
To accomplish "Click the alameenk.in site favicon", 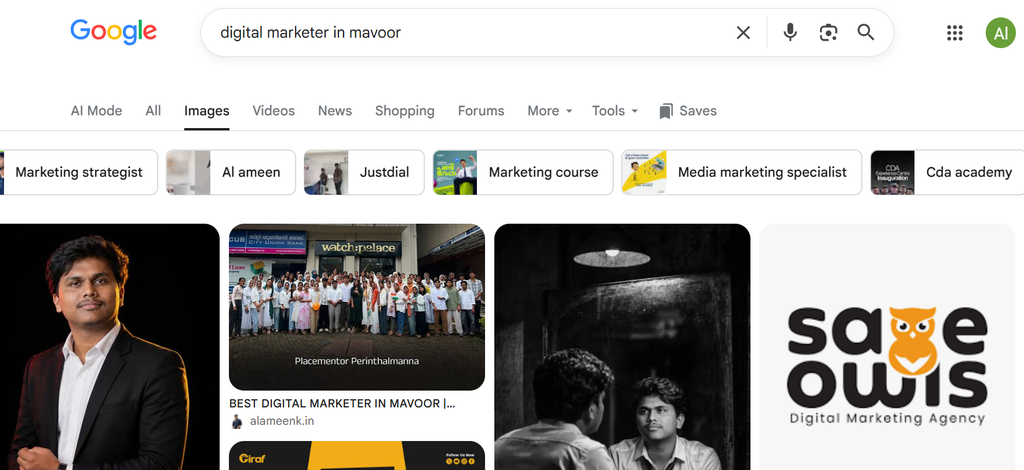I will point(236,422).
